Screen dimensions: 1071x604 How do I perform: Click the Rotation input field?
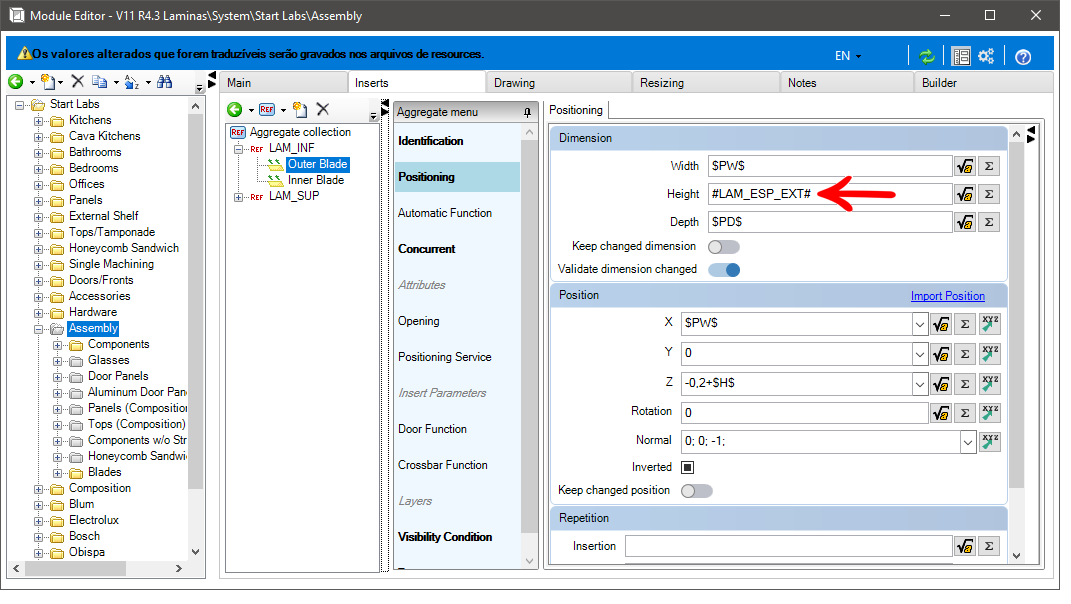pyautogui.click(x=805, y=413)
